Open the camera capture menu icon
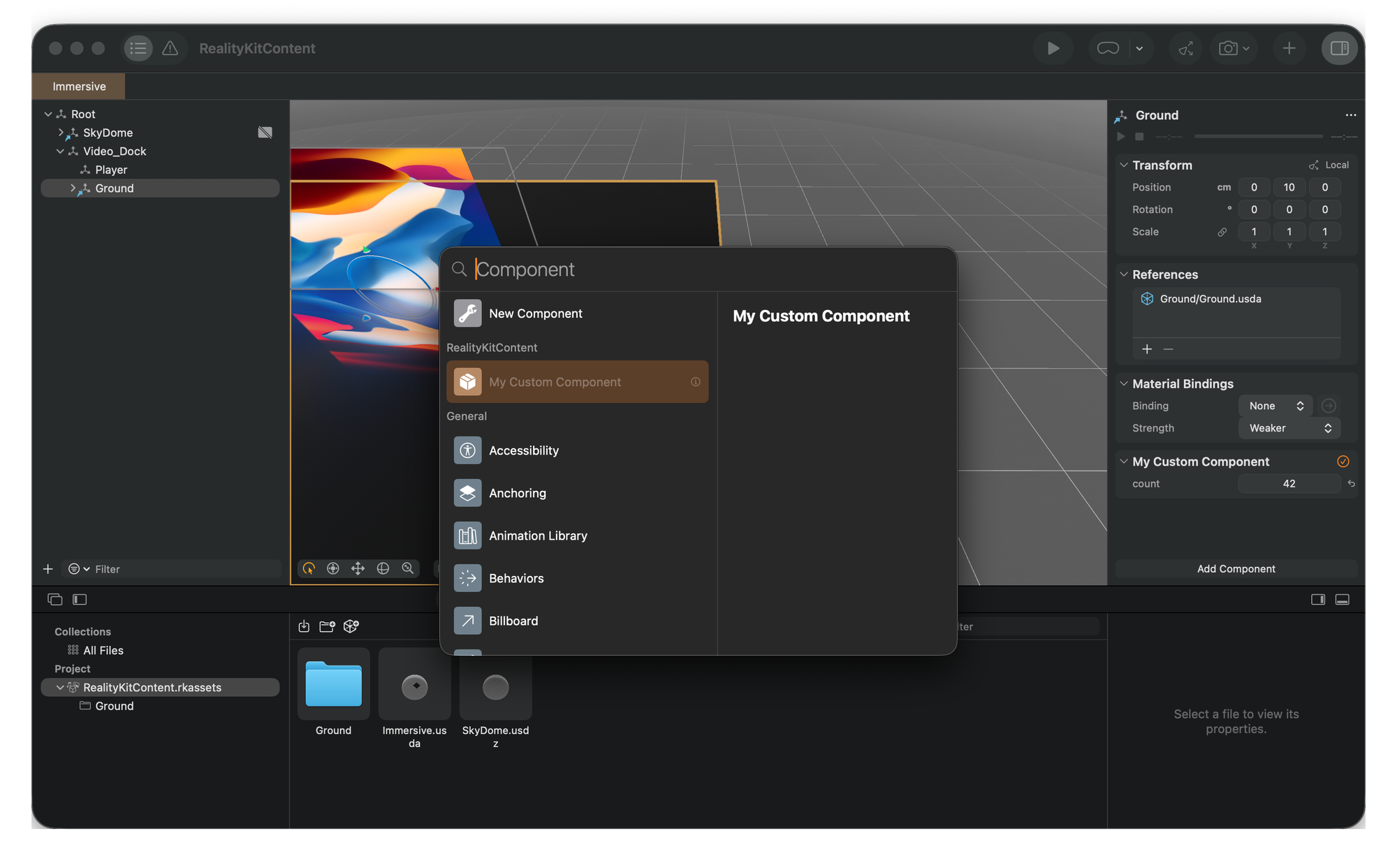 coord(1233,48)
